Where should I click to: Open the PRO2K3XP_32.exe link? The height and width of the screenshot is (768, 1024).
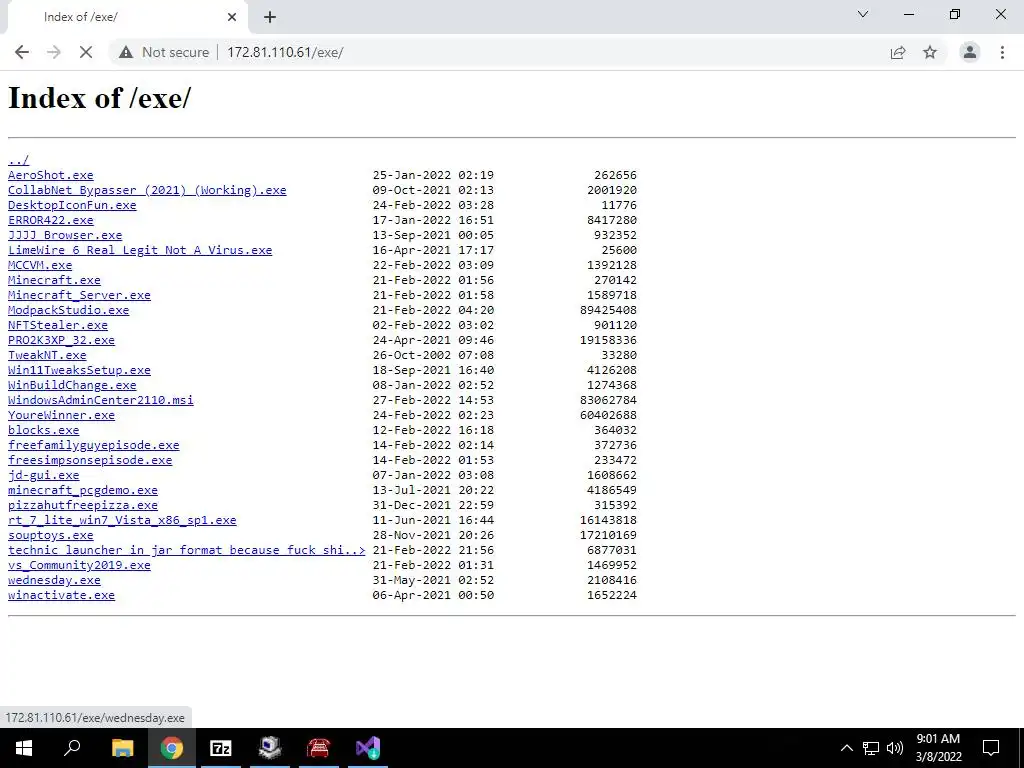pyautogui.click(x=61, y=340)
